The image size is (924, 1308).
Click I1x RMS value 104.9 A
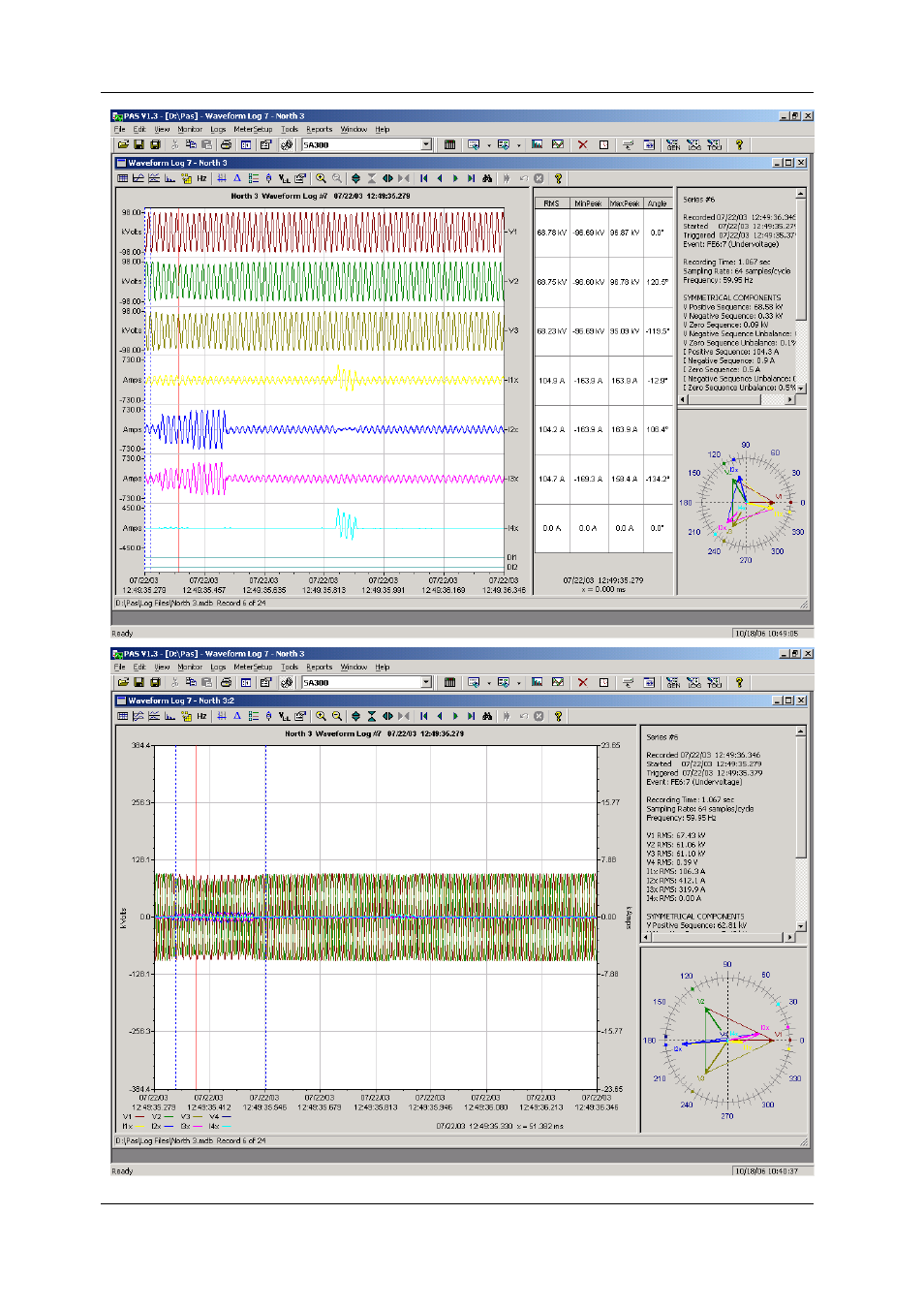(551, 381)
